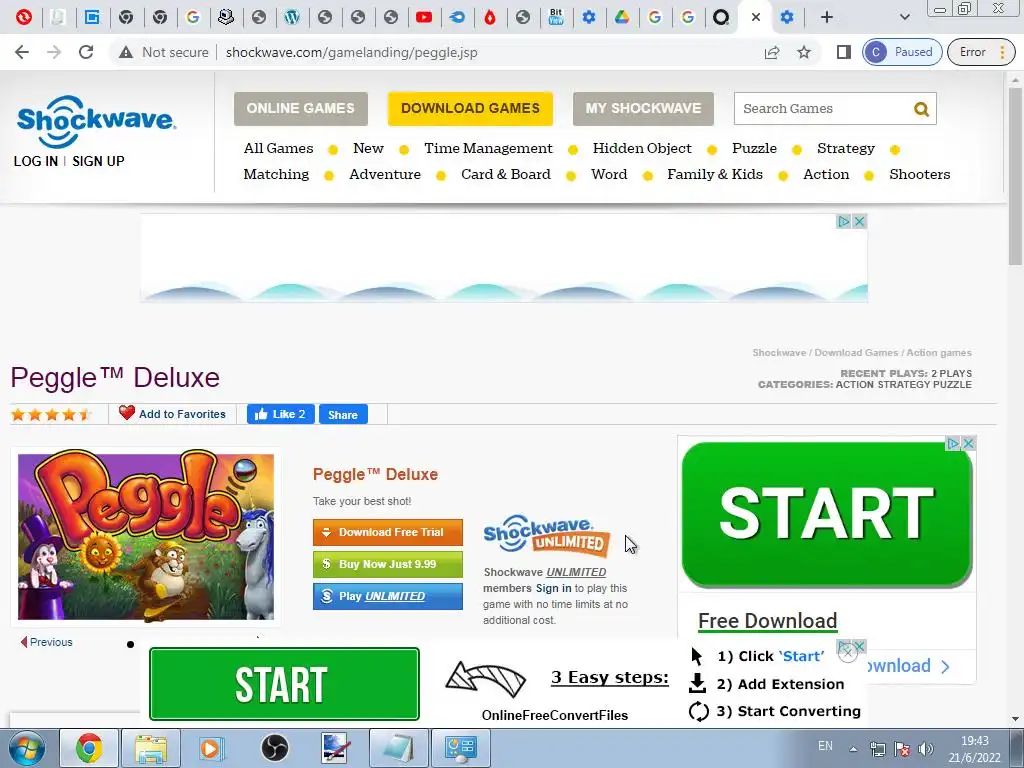Image resolution: width=1024 pixels, height=768 pixels.
Task: Open the tab search dropdown chevron
Action: click(904, 17)
